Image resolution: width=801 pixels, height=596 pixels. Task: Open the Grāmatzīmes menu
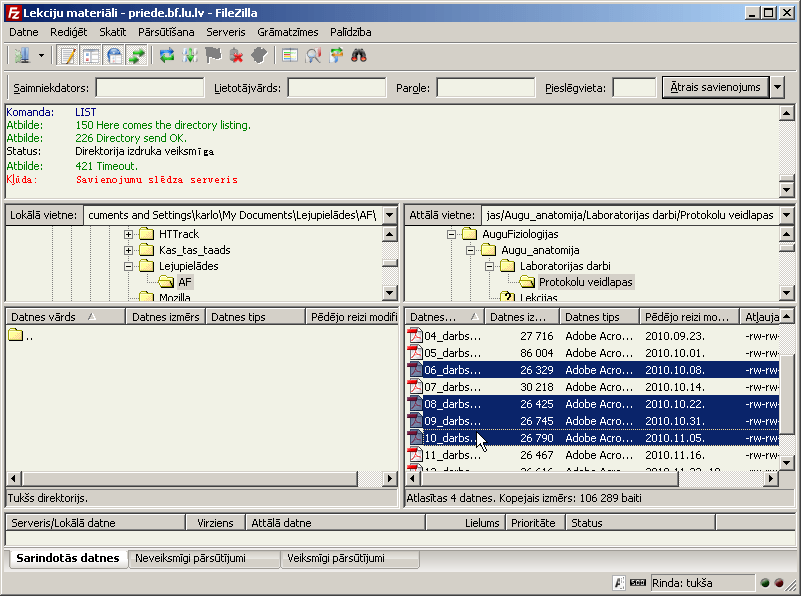click(x=288, y=32)
